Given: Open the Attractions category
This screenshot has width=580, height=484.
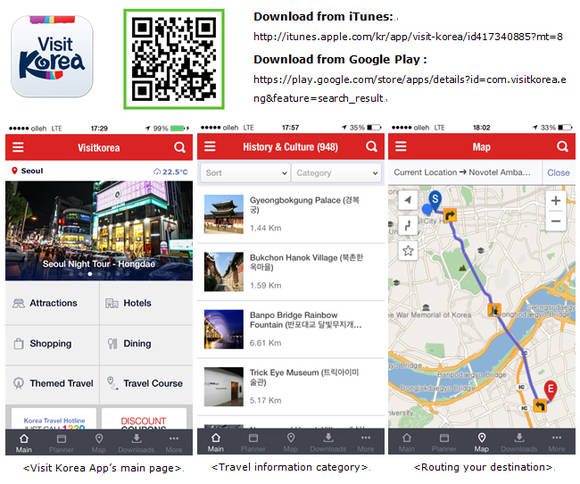Looking at the screenshot, I should [52, 303].
